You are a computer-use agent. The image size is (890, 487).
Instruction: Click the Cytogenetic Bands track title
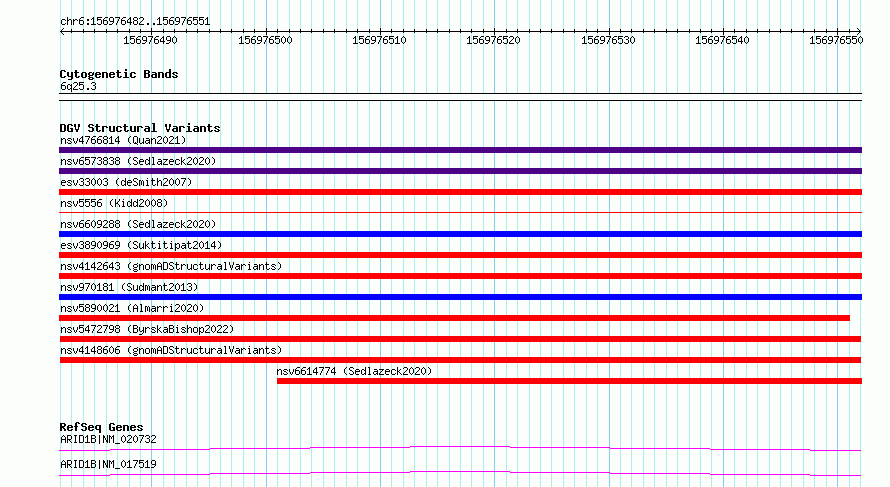(119, 74)
